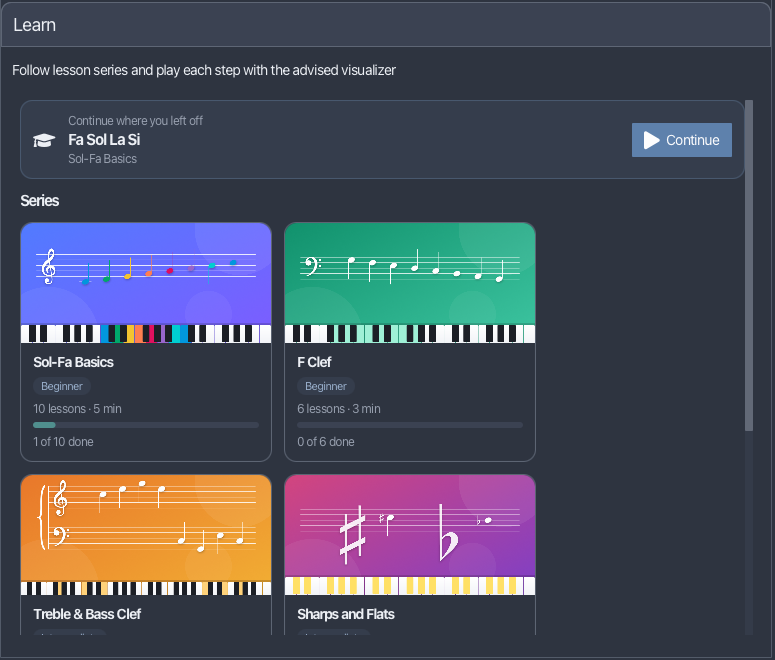775x660 pixels.
Task: Click the Learn panel header
Action: [386, 25]
